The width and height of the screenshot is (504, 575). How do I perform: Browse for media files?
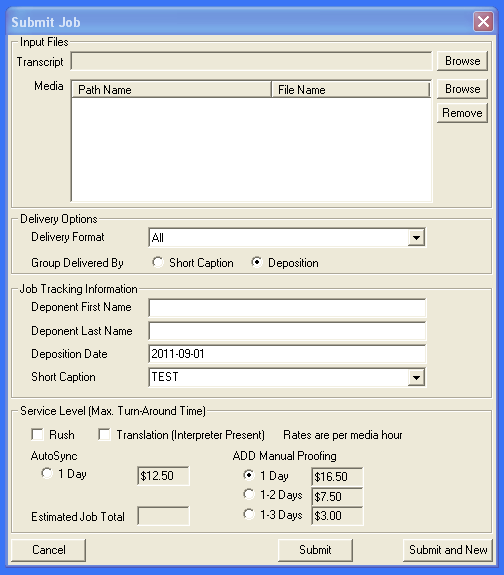[462, 89]
